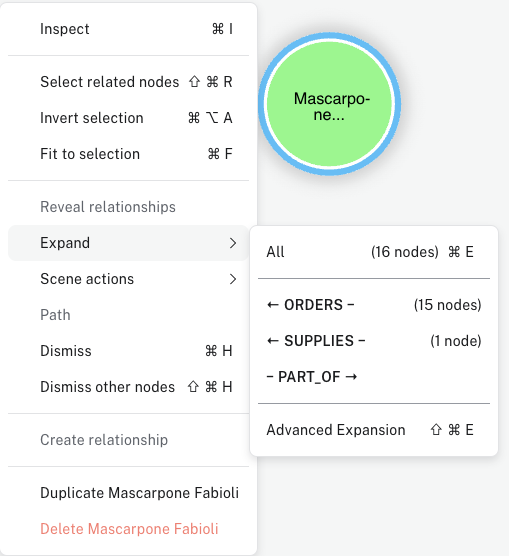
Task: Choose Invert selection option
Action: pos(128,118)
